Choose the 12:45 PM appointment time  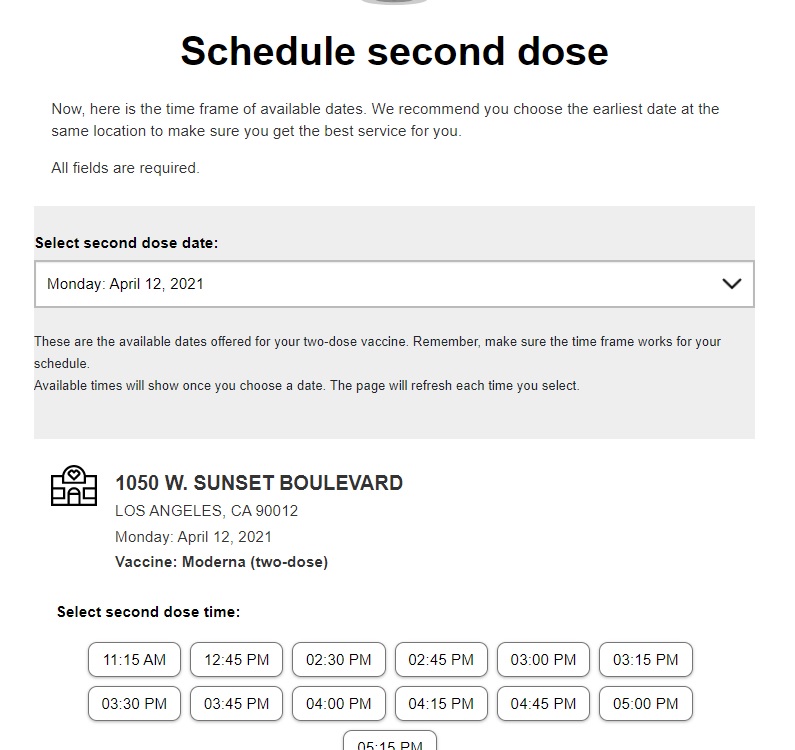coord(237,660)
